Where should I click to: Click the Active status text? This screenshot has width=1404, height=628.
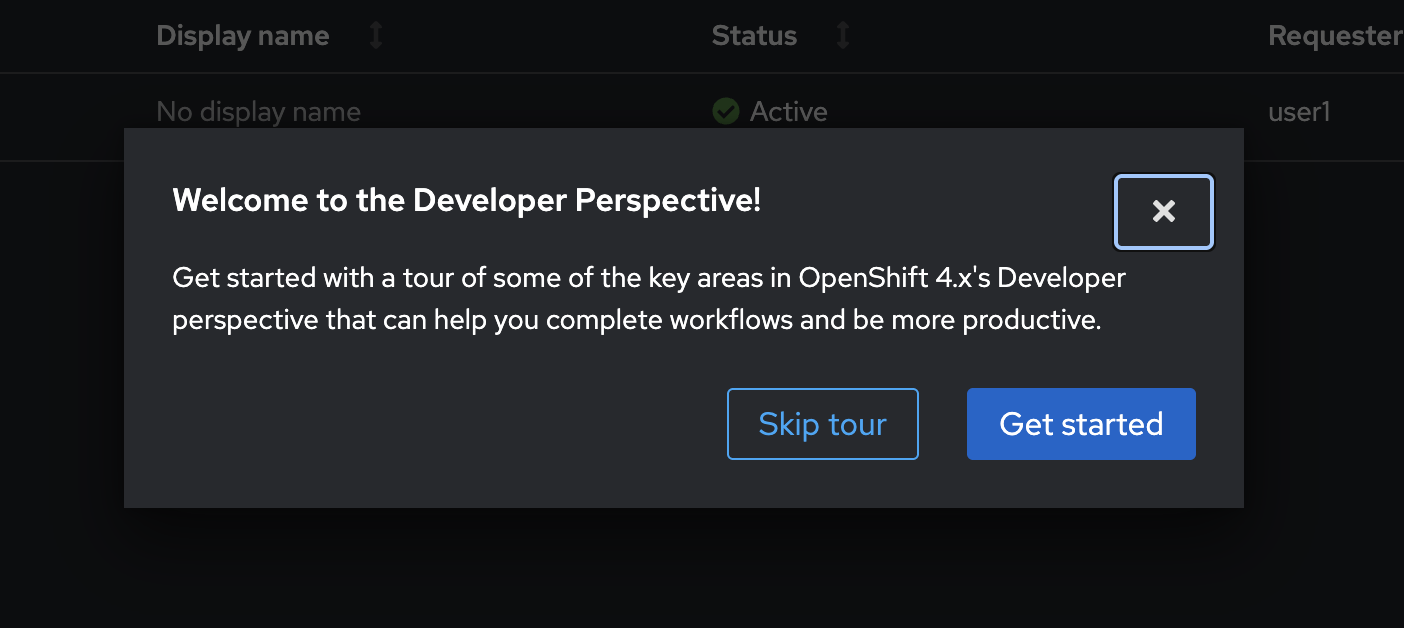coord(789,111)
